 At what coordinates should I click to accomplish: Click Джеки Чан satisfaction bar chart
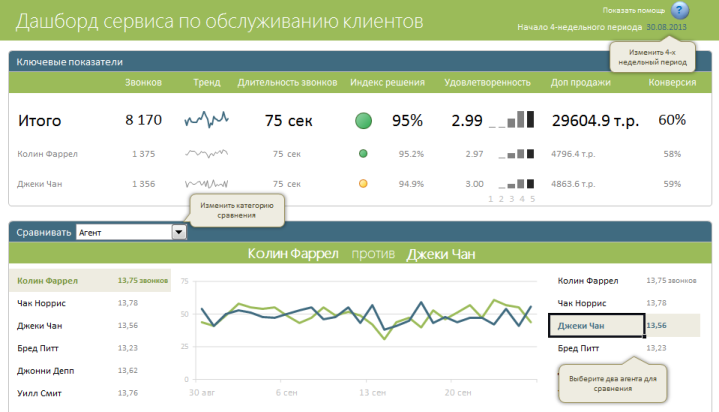[516, 184]
